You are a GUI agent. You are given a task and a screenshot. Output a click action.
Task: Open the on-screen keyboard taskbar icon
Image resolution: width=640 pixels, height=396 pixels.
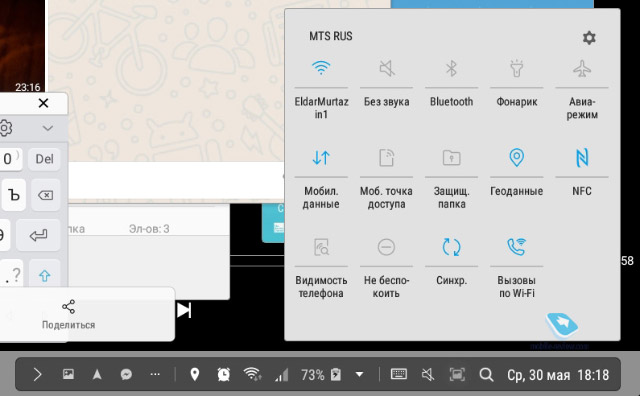point(399,374)
